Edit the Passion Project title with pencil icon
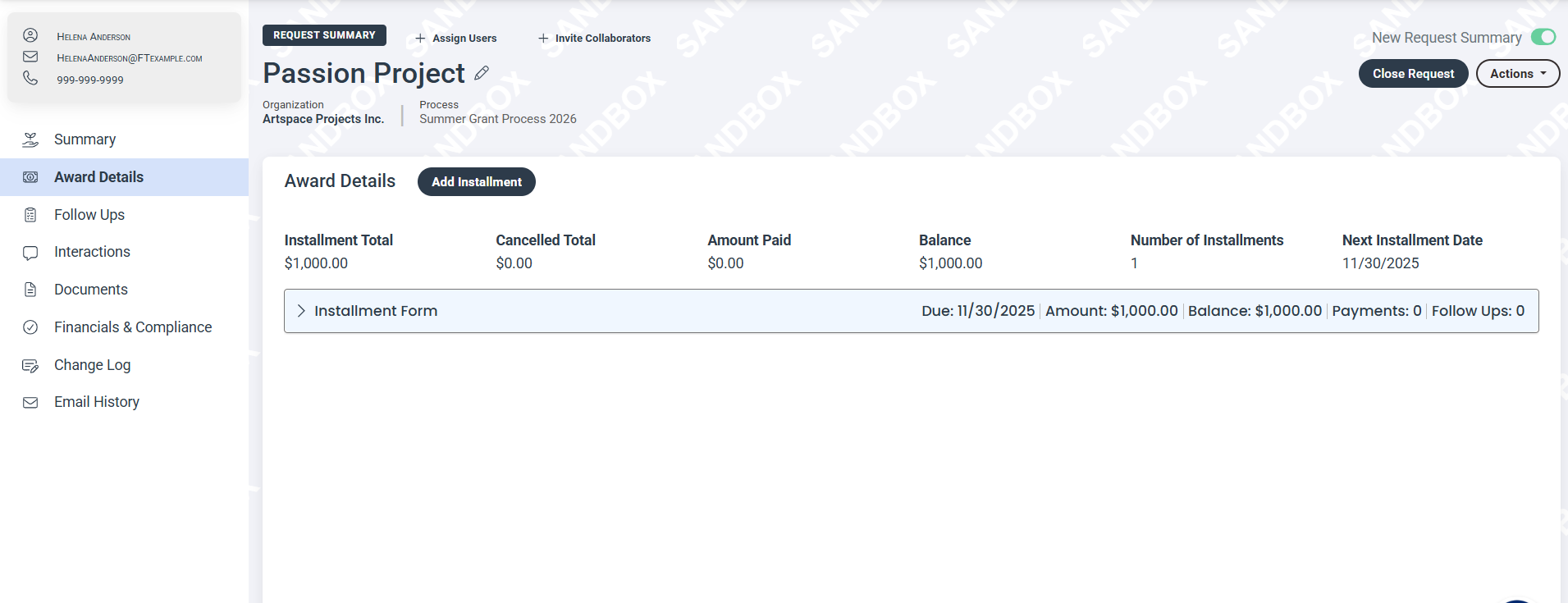 coord(482,73)
